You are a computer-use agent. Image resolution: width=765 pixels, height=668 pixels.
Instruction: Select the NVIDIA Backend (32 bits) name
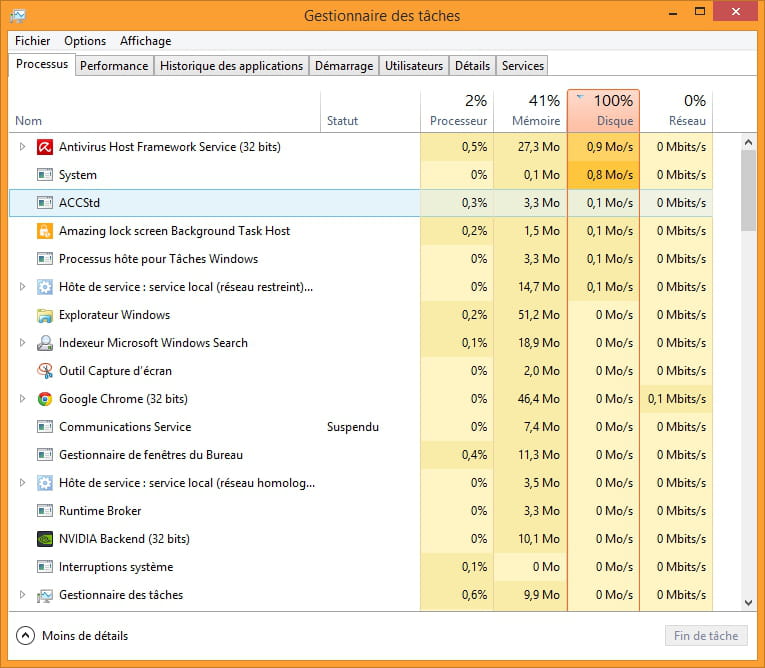coord(124,539)
